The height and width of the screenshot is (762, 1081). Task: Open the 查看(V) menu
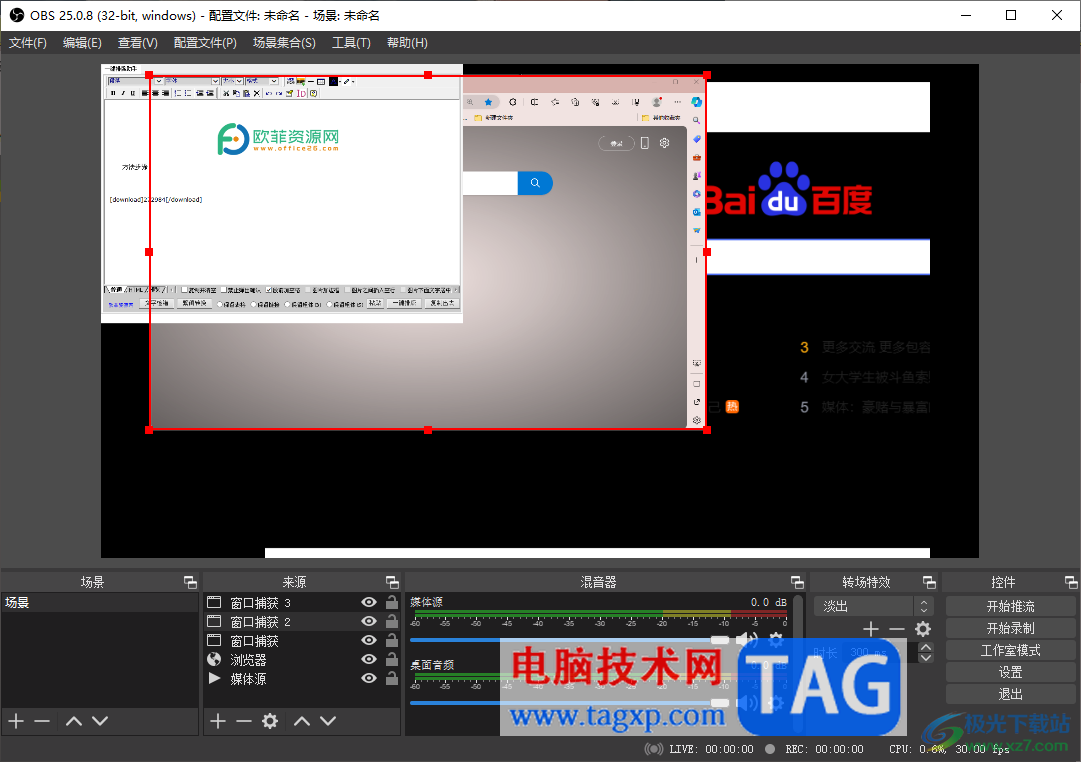click(137, 43)
